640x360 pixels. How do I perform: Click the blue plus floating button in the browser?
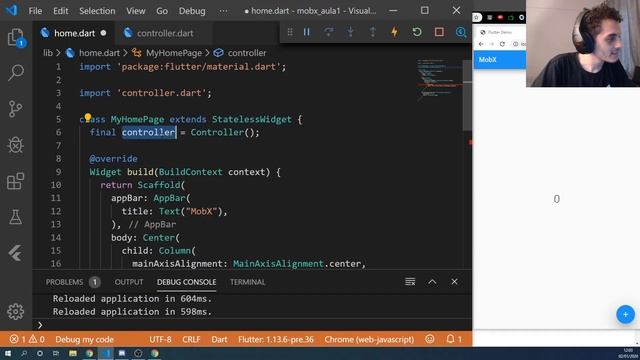625,314
